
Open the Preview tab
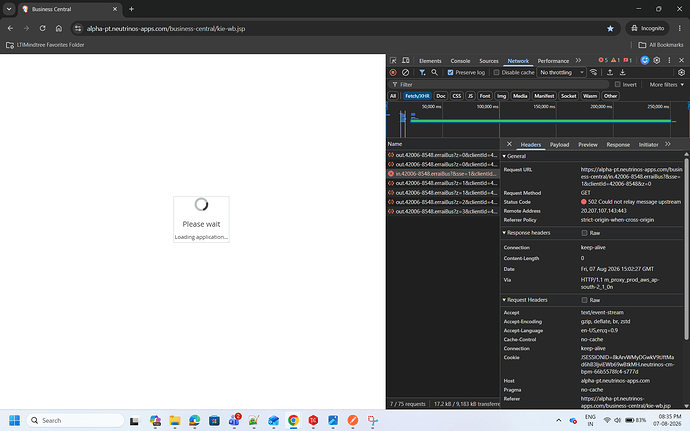click(588, 144)
